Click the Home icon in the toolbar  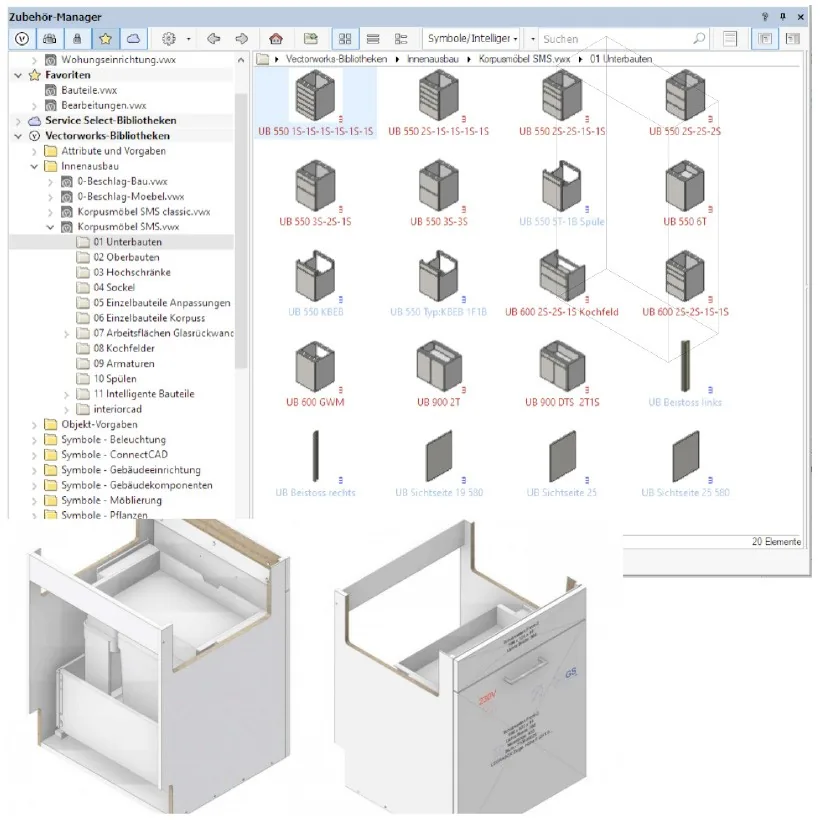(276, 39)
